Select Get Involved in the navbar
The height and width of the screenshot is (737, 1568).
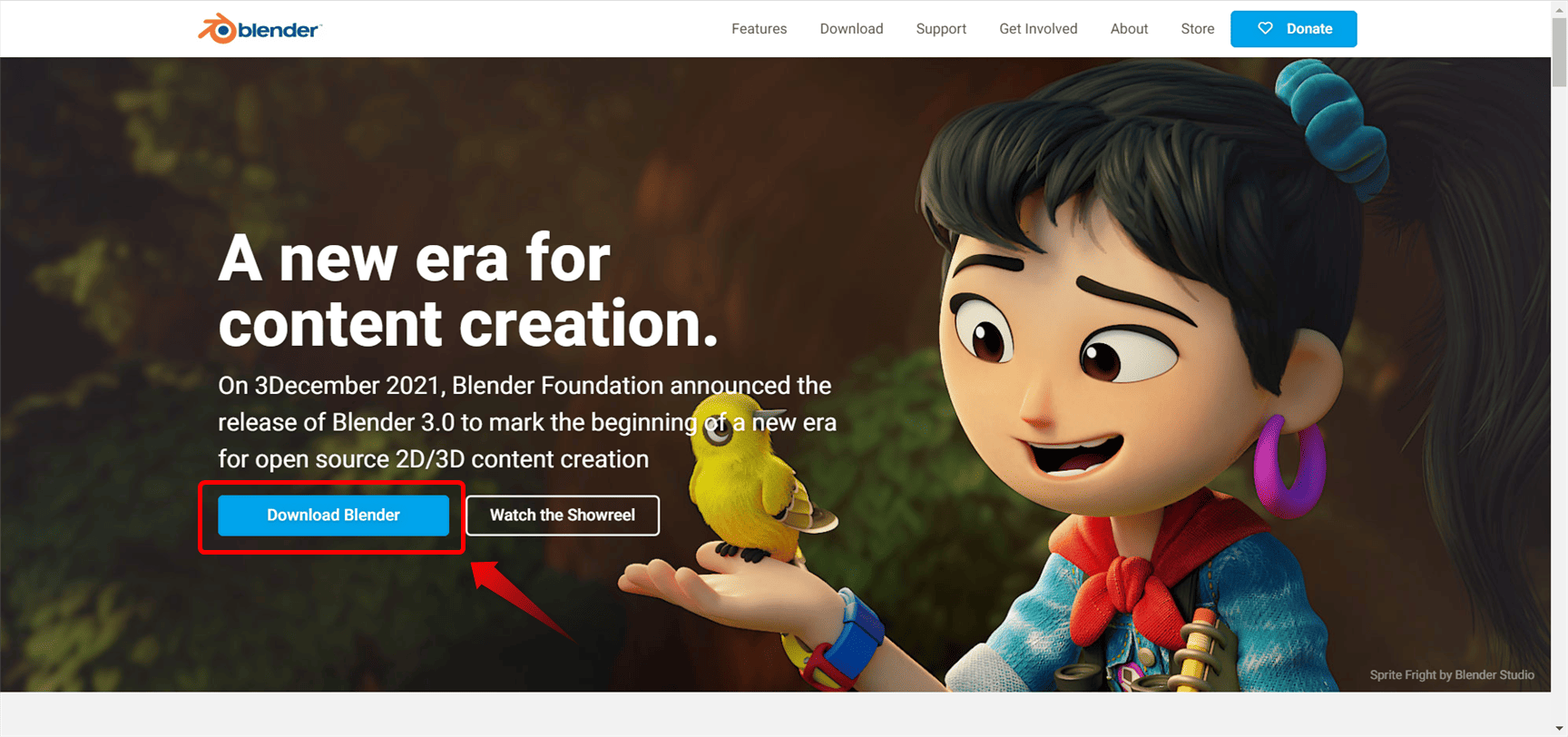(x=1038, y=29)
